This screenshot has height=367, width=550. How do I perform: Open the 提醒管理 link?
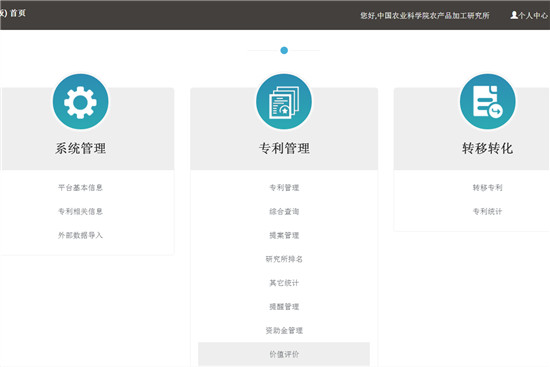coord(284,307)
